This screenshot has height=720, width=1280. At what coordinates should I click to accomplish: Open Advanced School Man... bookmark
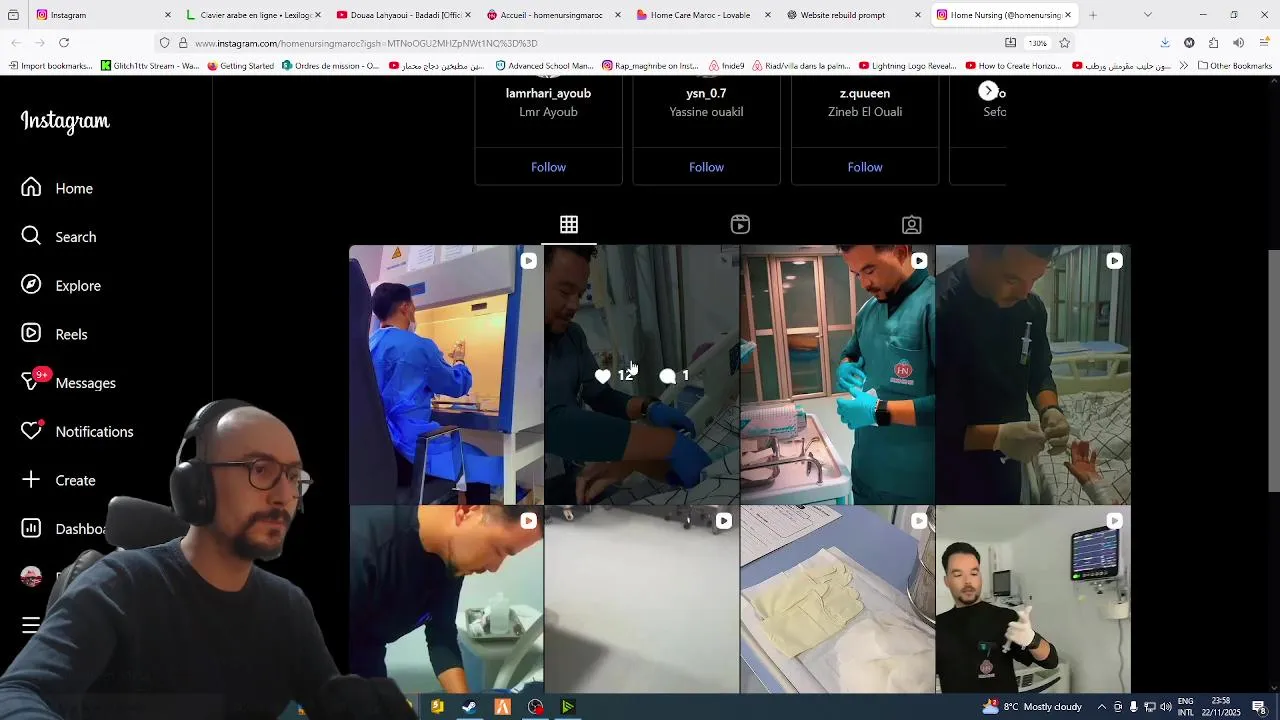[545, 66]
